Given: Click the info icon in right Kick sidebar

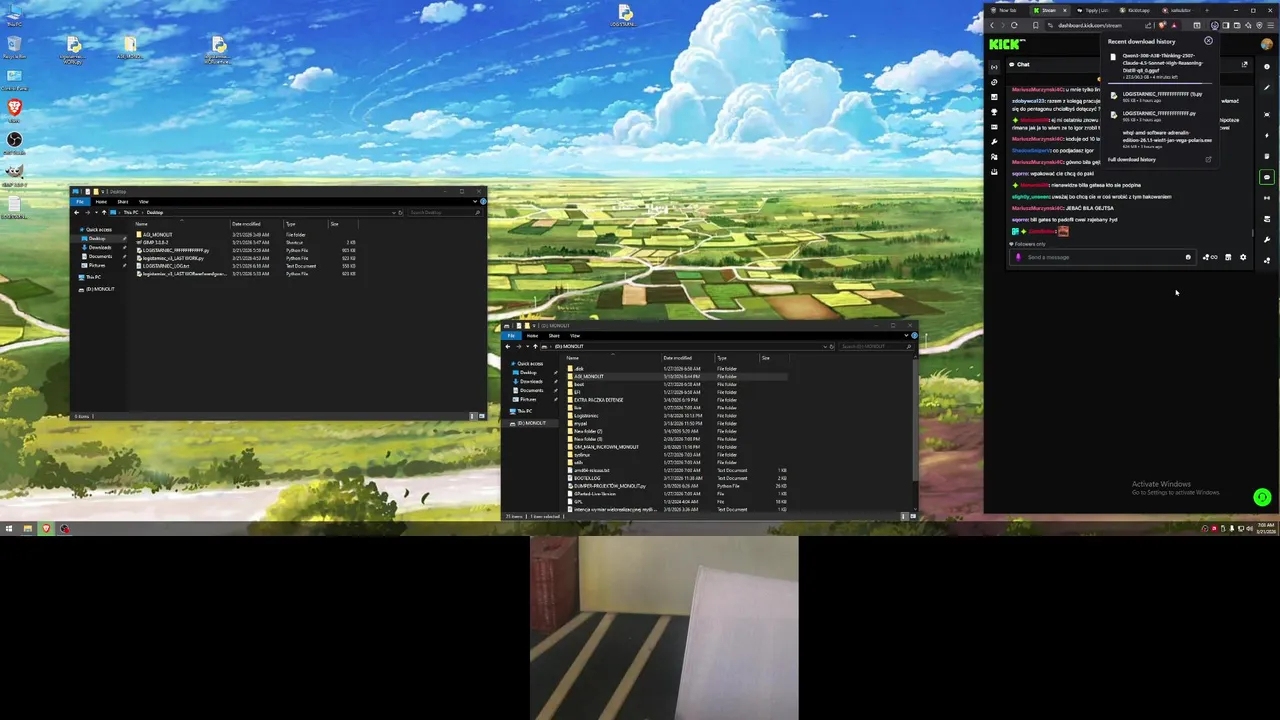Looking at the screenshot, I should pos(1267,66).
